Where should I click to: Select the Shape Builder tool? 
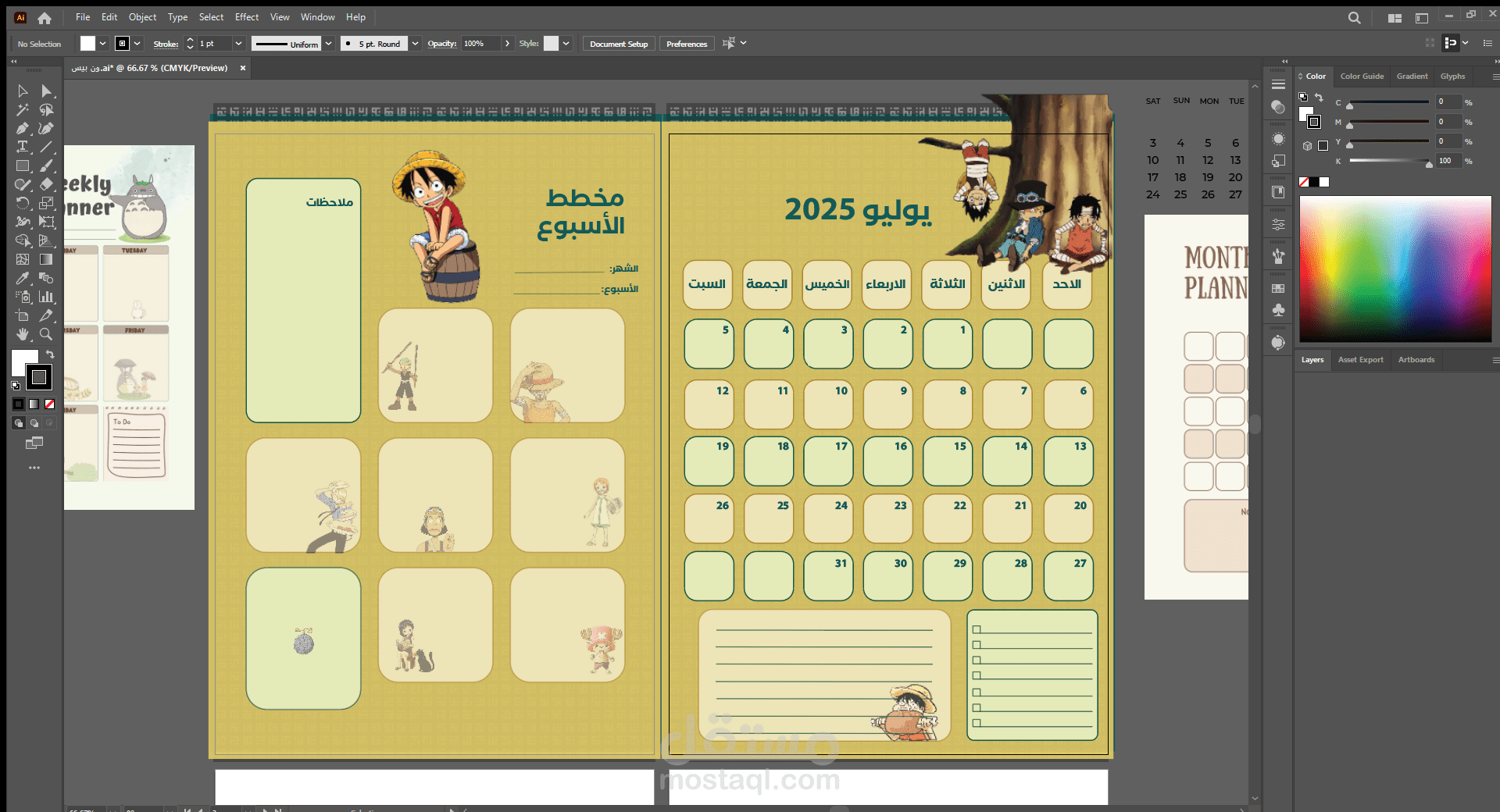tap(23, 240)
